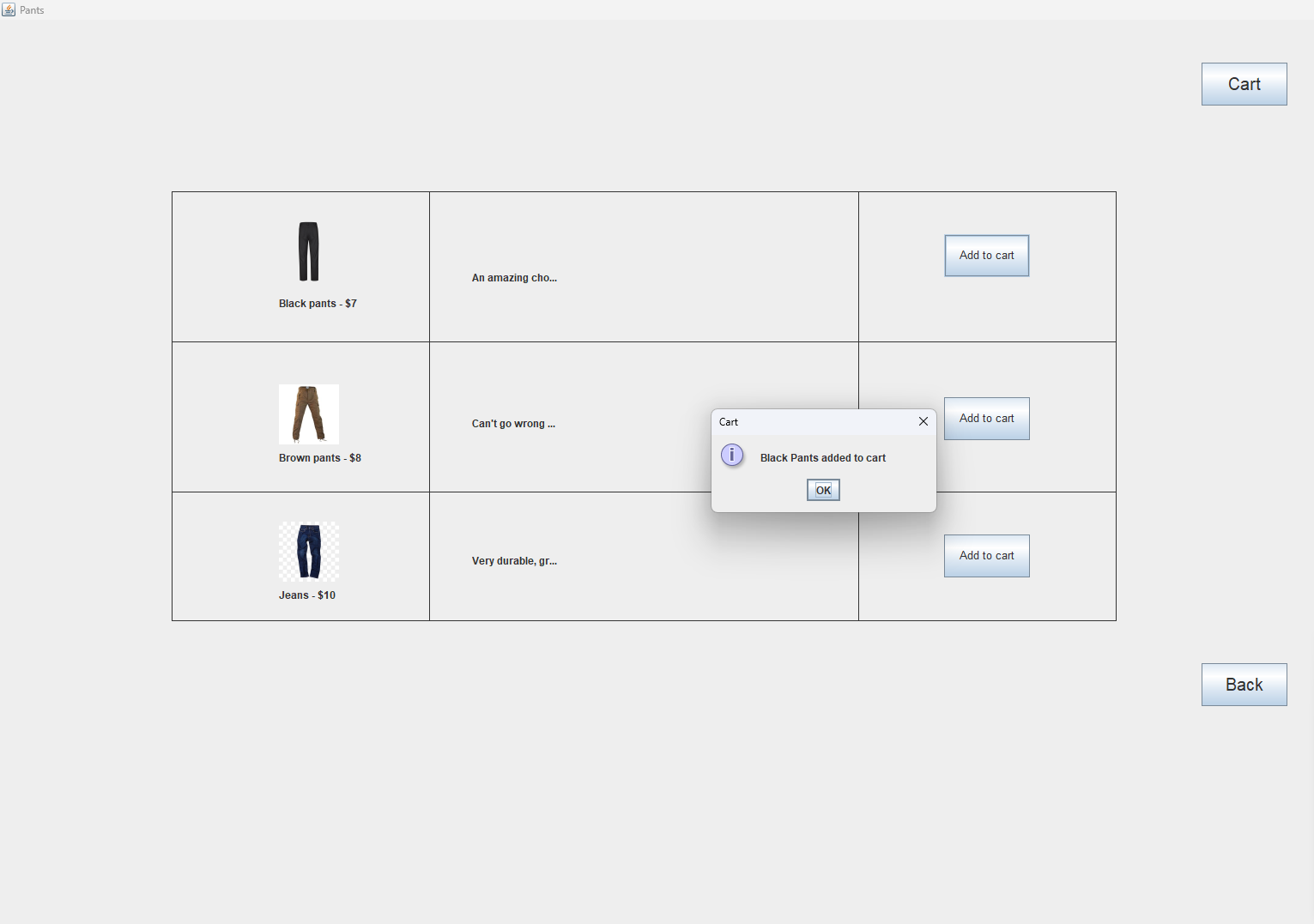Select the 'Black pants - $7' label

coord(318,304)
